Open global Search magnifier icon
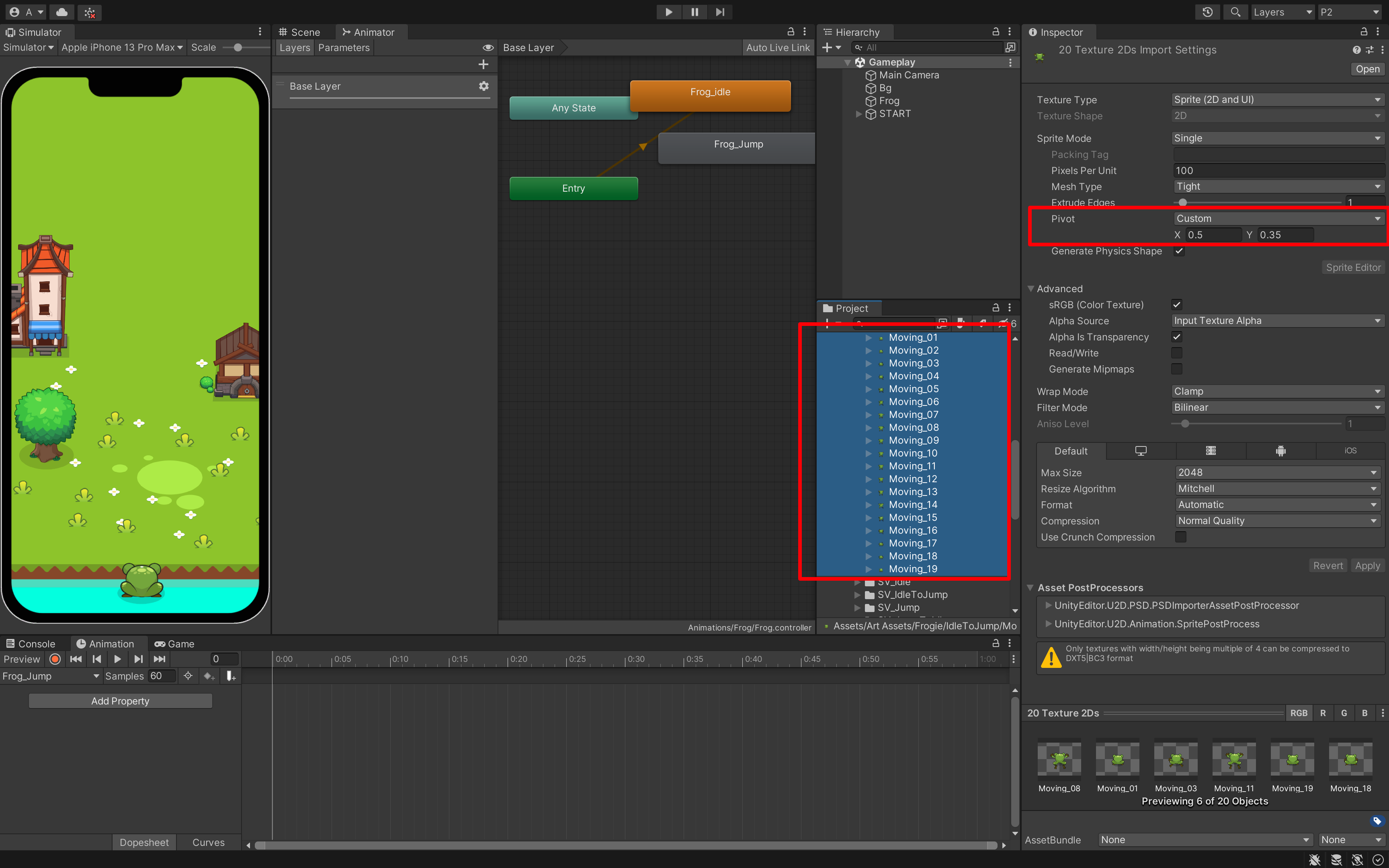1389x868 pixels. (x=1235, y=12)
